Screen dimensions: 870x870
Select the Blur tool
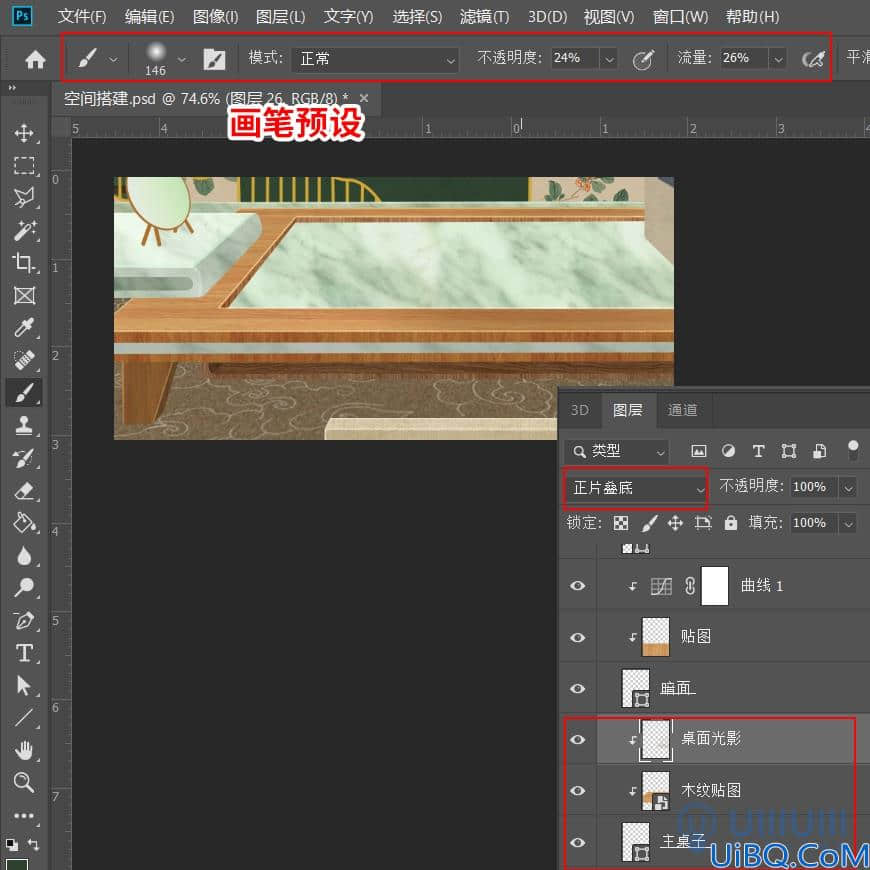click(24, 555)
